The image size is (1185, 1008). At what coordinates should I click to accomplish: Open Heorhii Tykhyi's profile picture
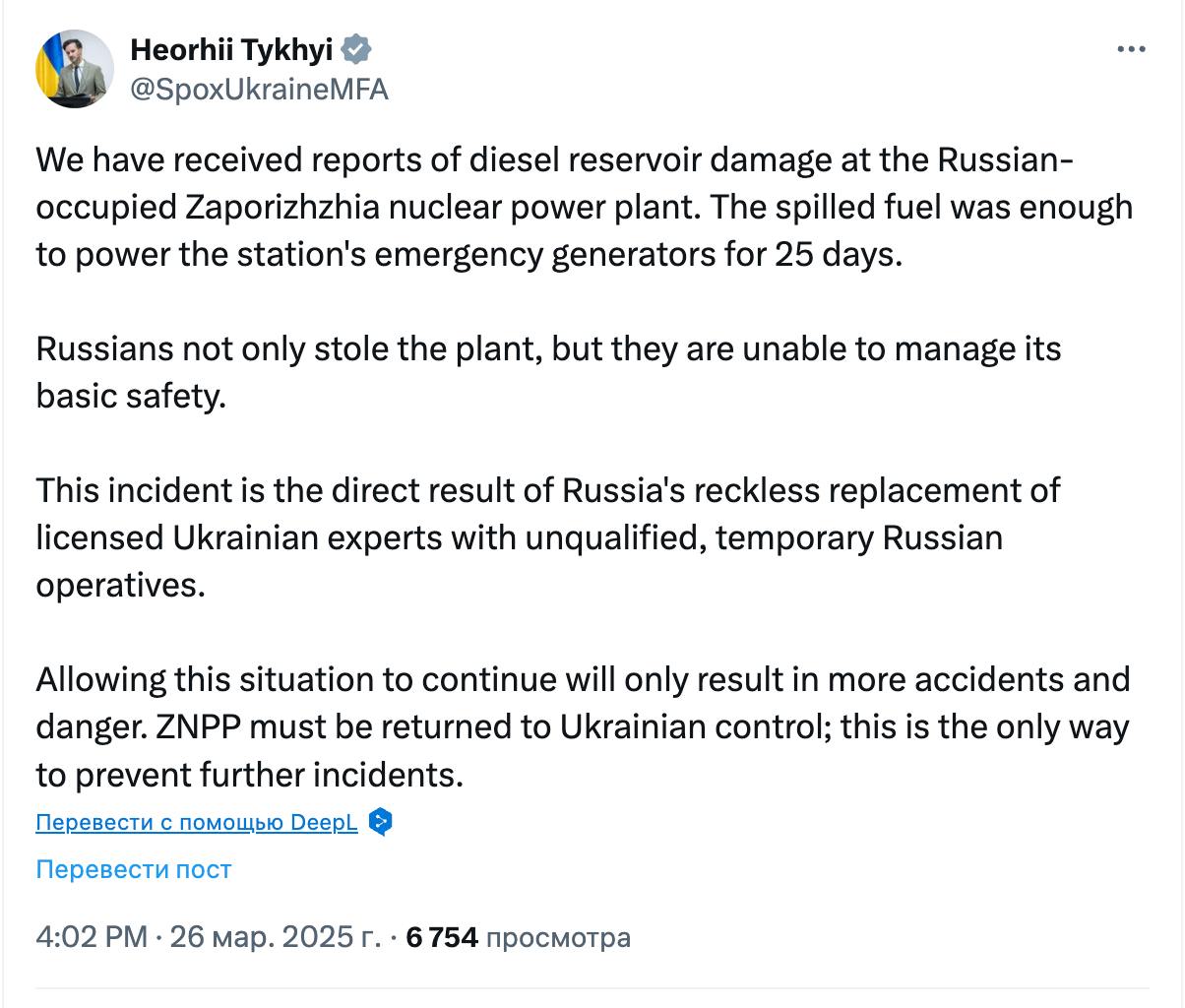pyautogui.click(x=76, y=68)
